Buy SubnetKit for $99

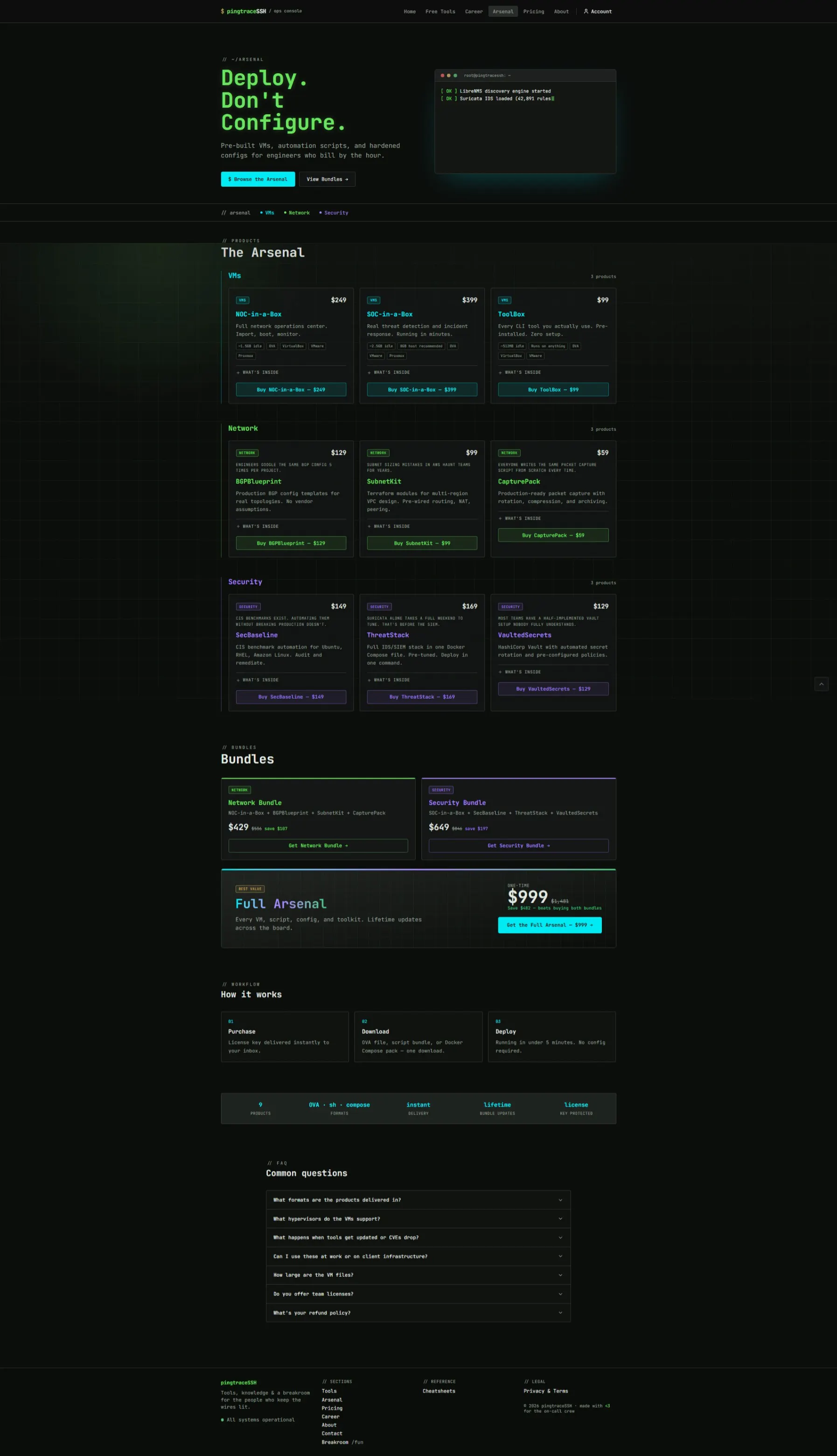(422, 543)
